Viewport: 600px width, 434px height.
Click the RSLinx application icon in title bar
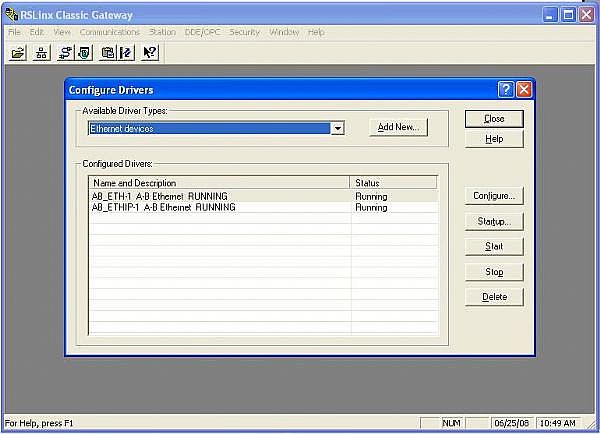tap(11, 15)
